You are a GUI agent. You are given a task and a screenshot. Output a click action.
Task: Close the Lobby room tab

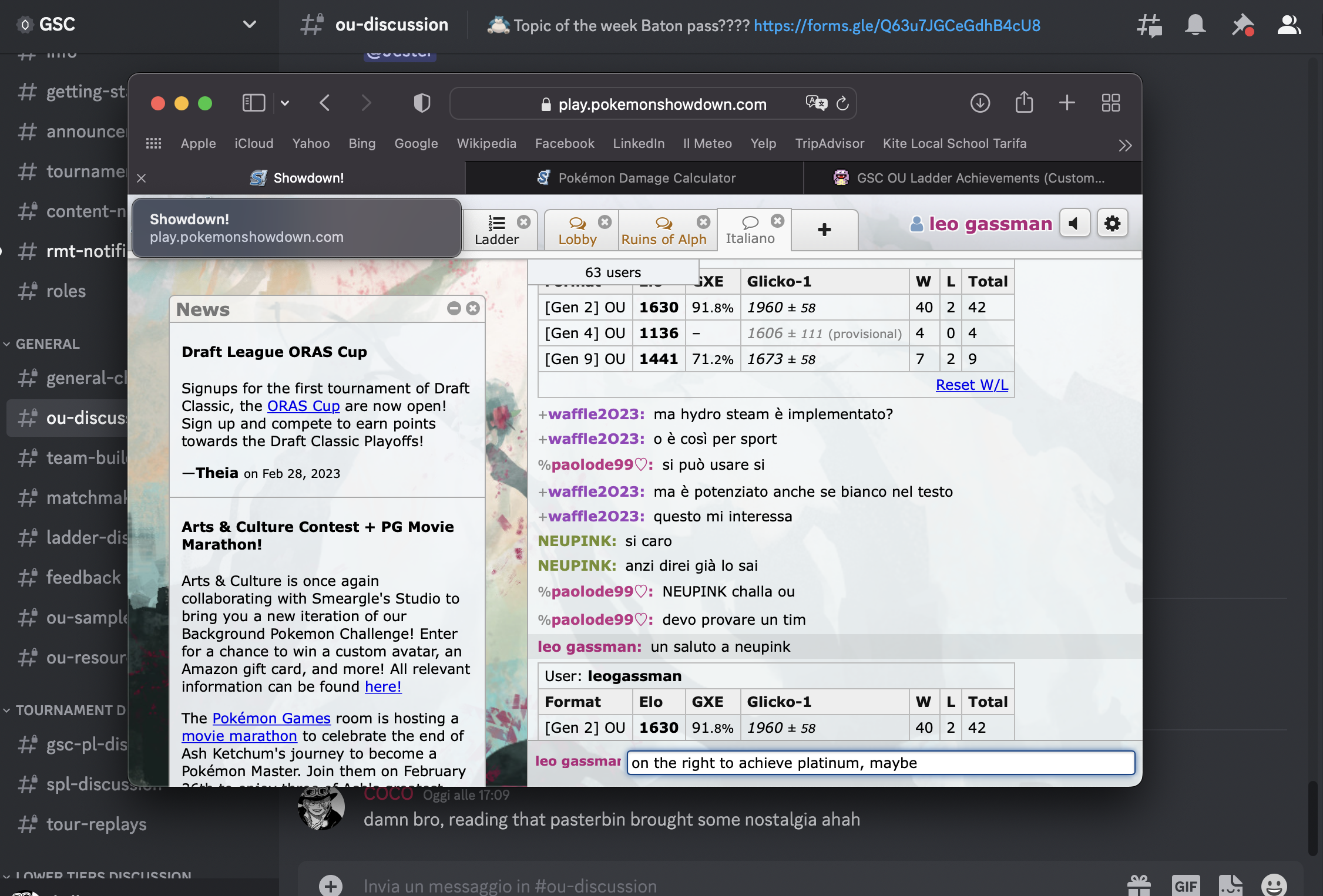[605, 222]
